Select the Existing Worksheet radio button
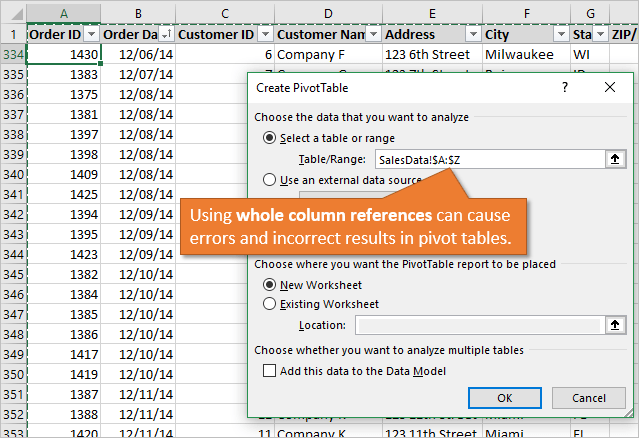 (x=269, y=304)
